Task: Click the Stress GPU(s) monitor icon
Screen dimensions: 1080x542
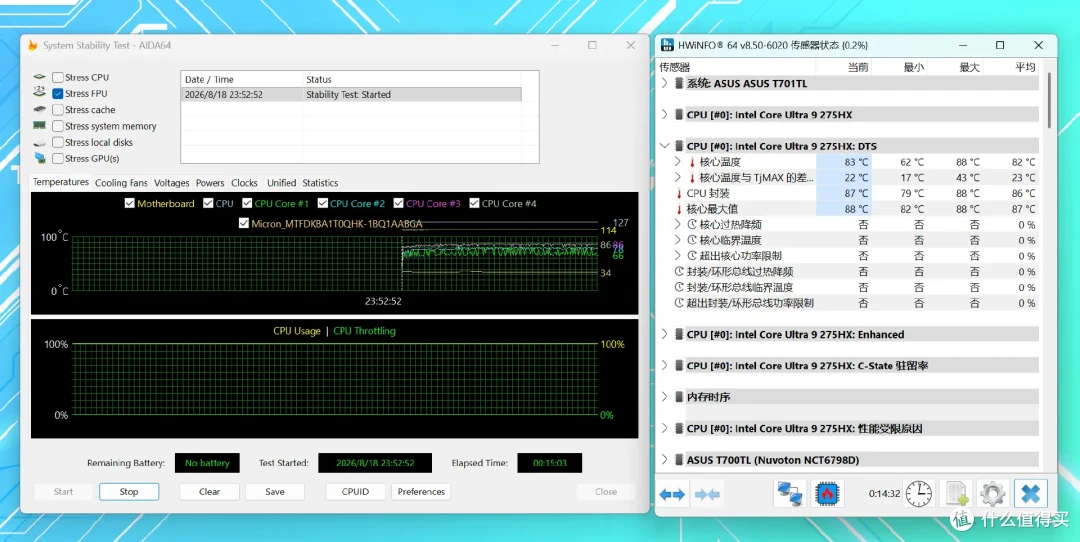Action: (40, 158)
